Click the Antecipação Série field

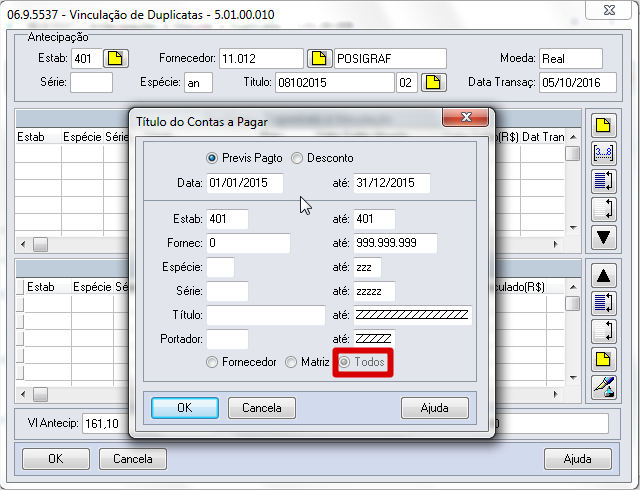click(91, 83)
